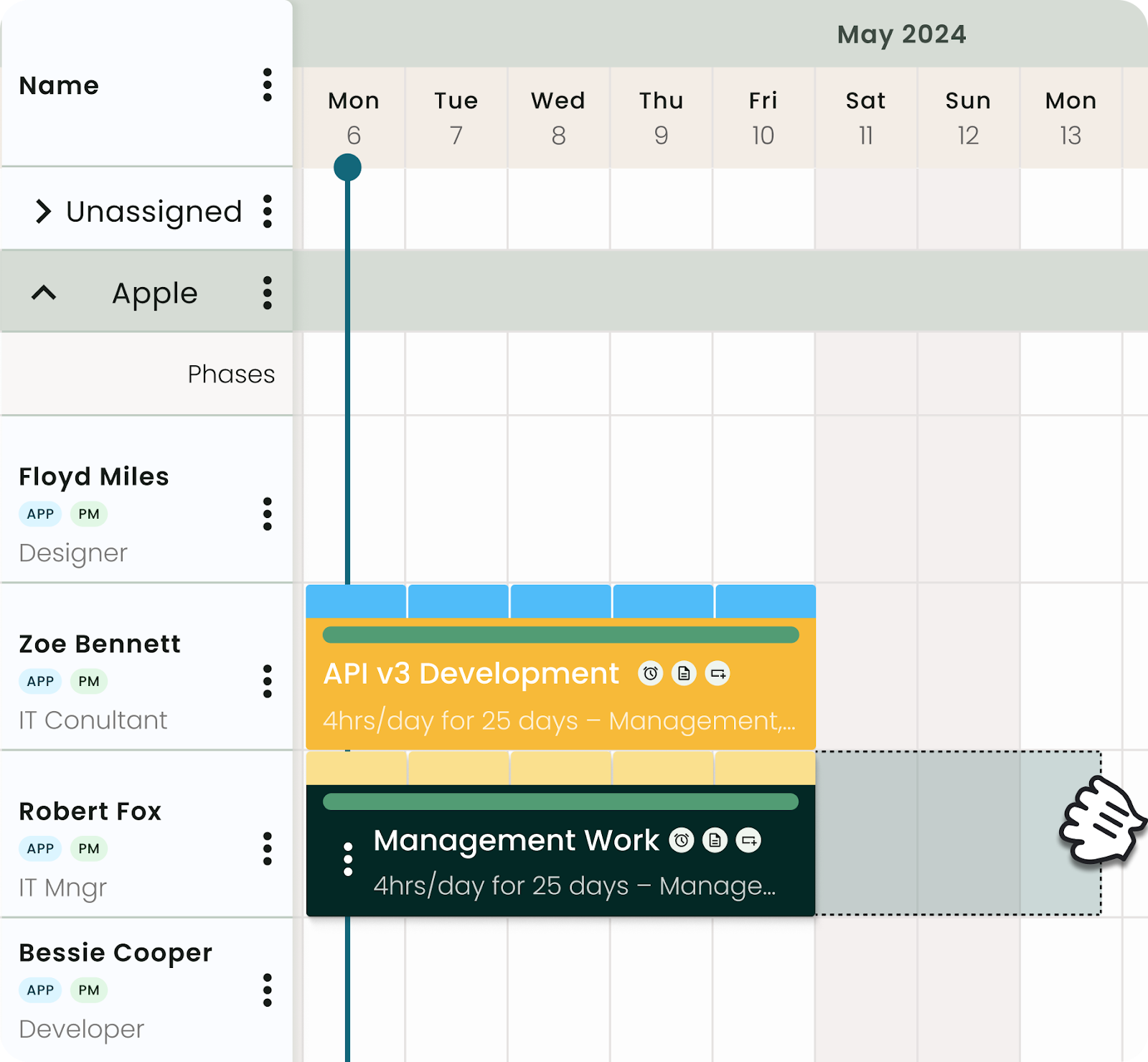This screenshot has width=1148, height=1062.
Task: Open the options menu for Robert Fox
Action: pos(268,849)
